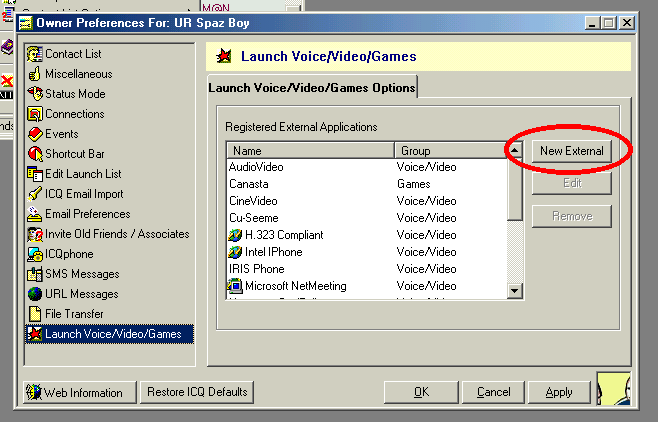This screenshot has height=422, width=658.
Task: Click the Invite Old Friends icon
Action: (x=34, y=234)
